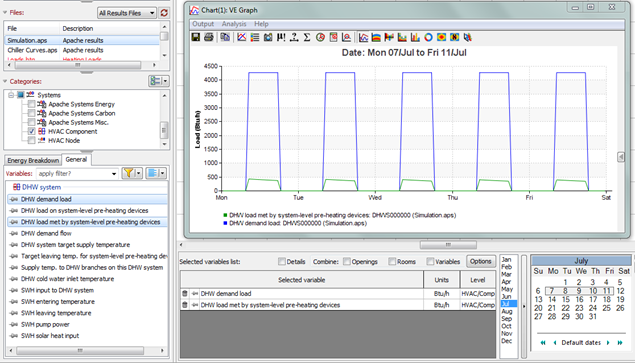
Task: Click the mu statistics icon
Action: (x=281, y=37)
